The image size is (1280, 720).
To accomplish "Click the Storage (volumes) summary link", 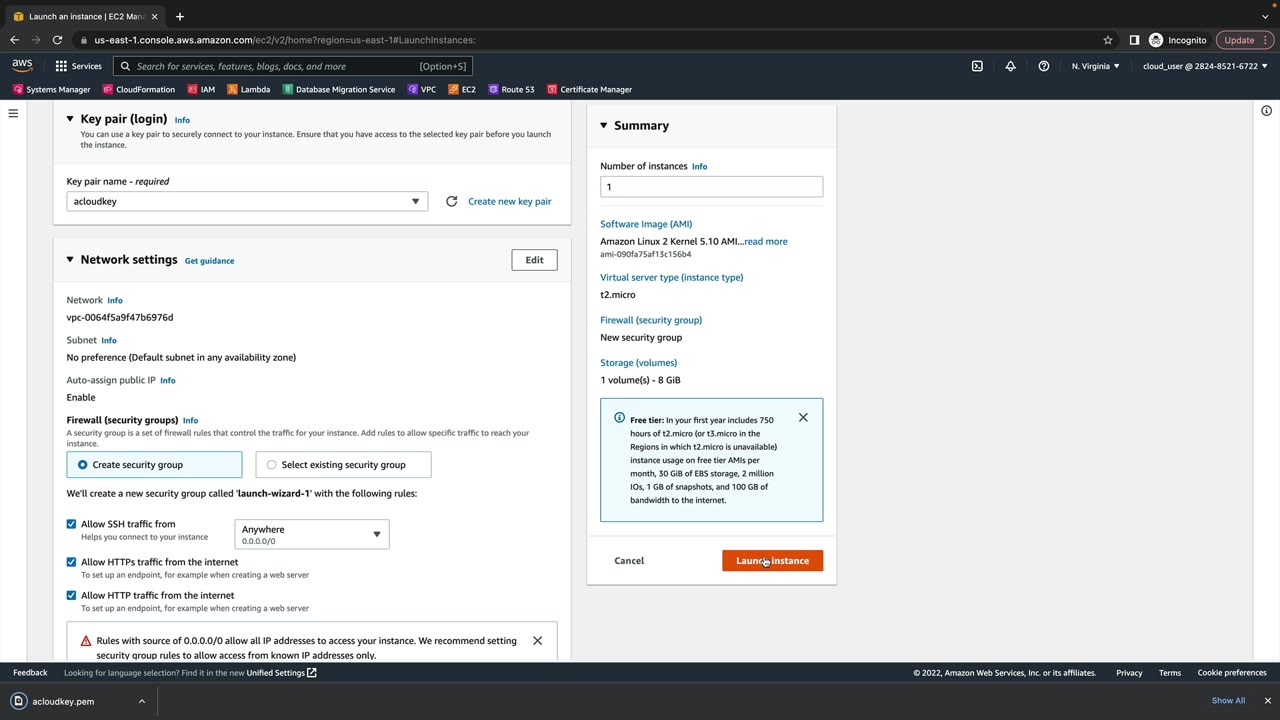I will point(638,362).
